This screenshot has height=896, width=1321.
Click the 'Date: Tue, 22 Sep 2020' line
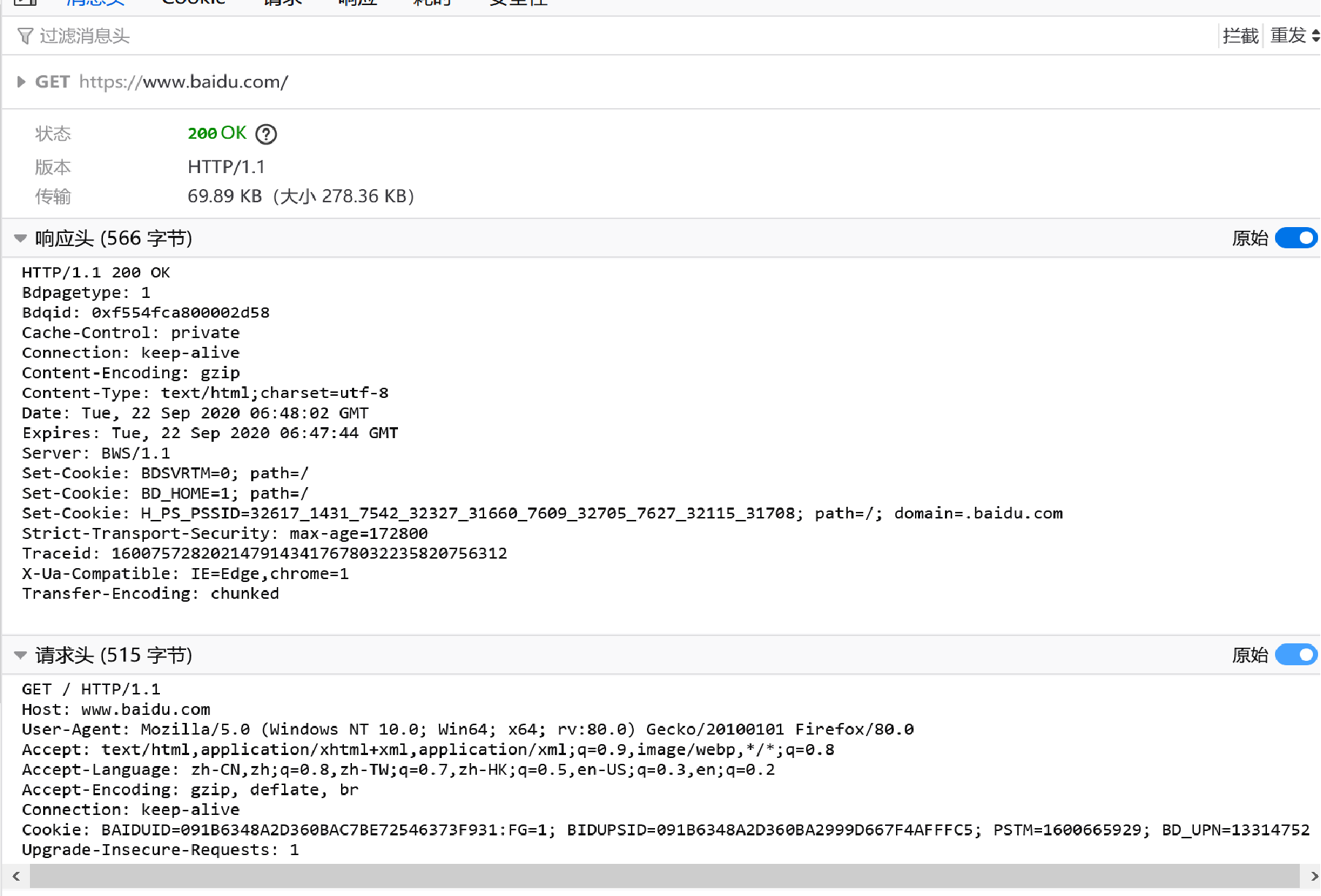tap(195, 413)
